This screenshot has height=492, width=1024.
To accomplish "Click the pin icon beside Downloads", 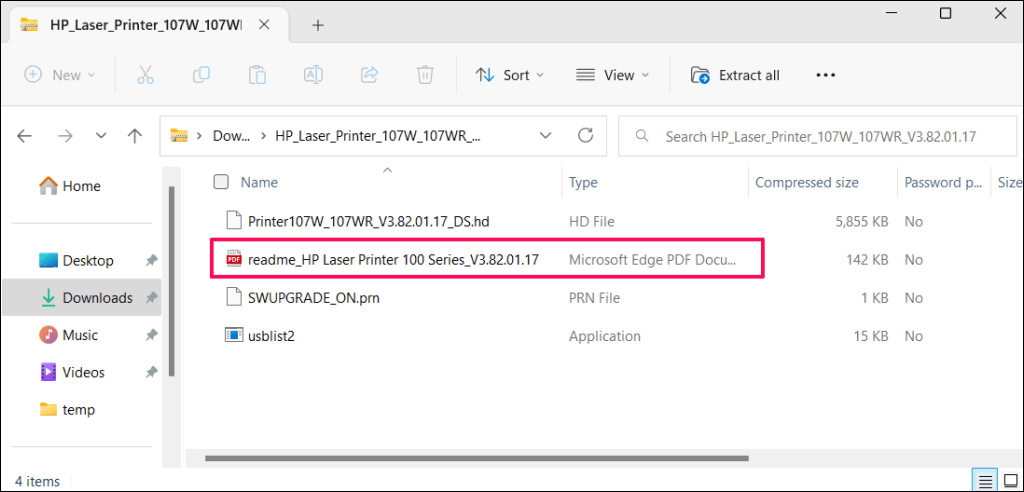I will coord(152,298).
